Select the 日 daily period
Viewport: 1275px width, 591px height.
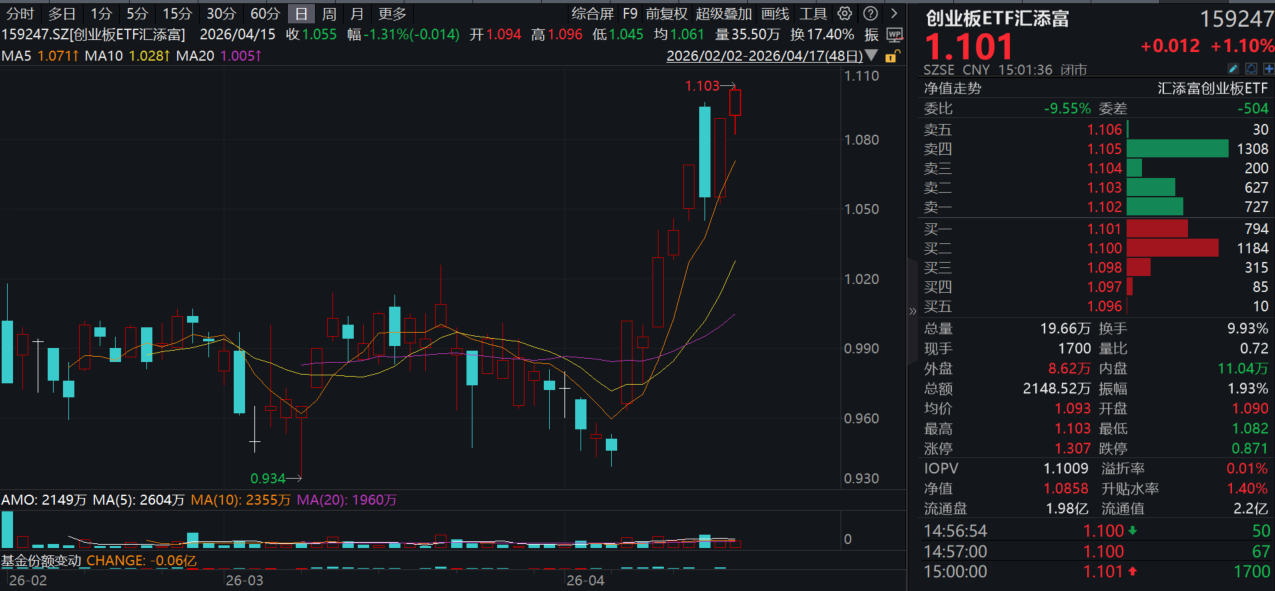[300, 14]
